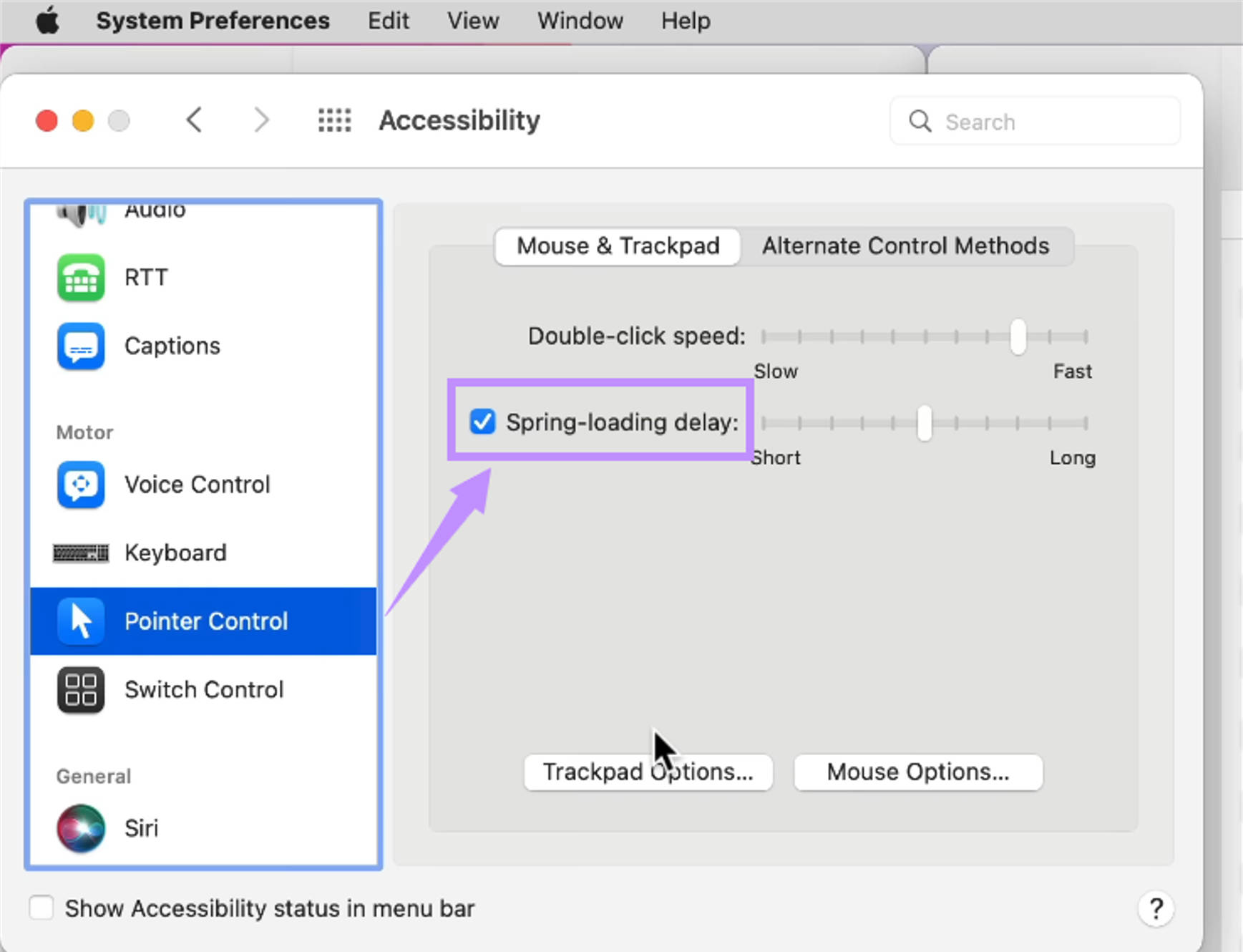This screenshot has height=952, width=1243.
Task: Open the Help menu
Action: 686,21
